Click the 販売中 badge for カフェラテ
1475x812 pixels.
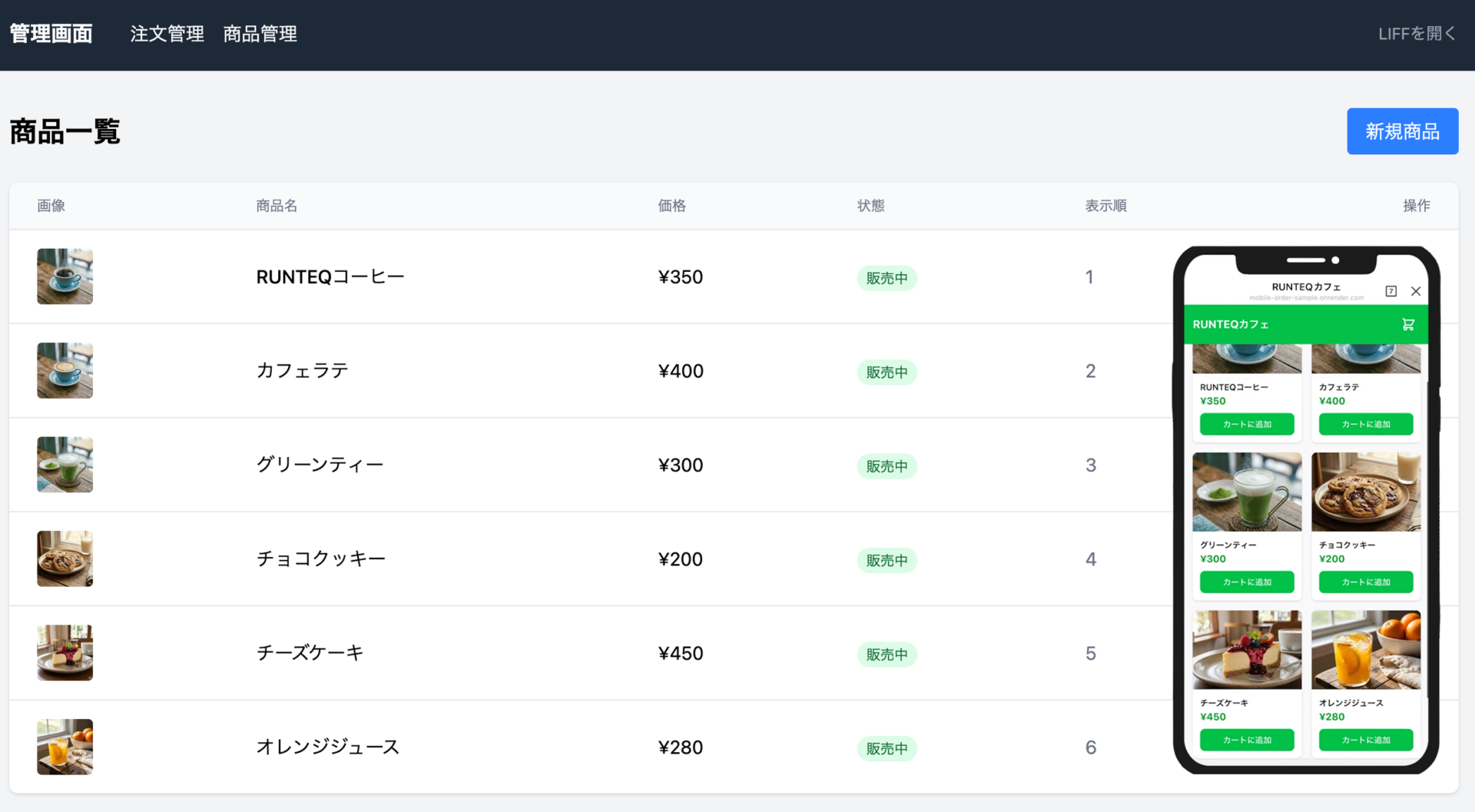tap(887, 373)
